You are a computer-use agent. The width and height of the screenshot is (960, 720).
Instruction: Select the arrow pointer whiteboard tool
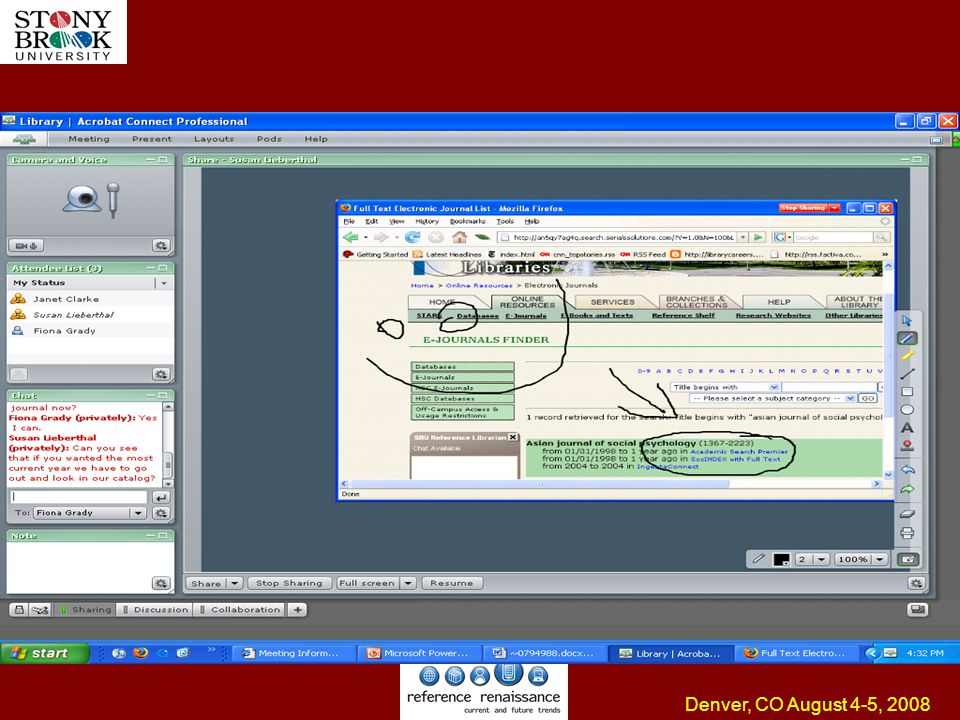coord(907,320)
